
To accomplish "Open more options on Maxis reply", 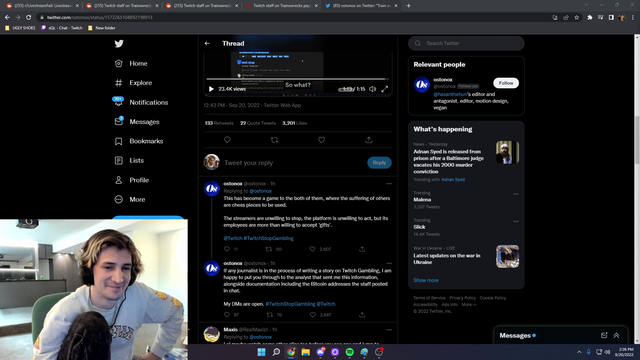I will coord(389,329).
